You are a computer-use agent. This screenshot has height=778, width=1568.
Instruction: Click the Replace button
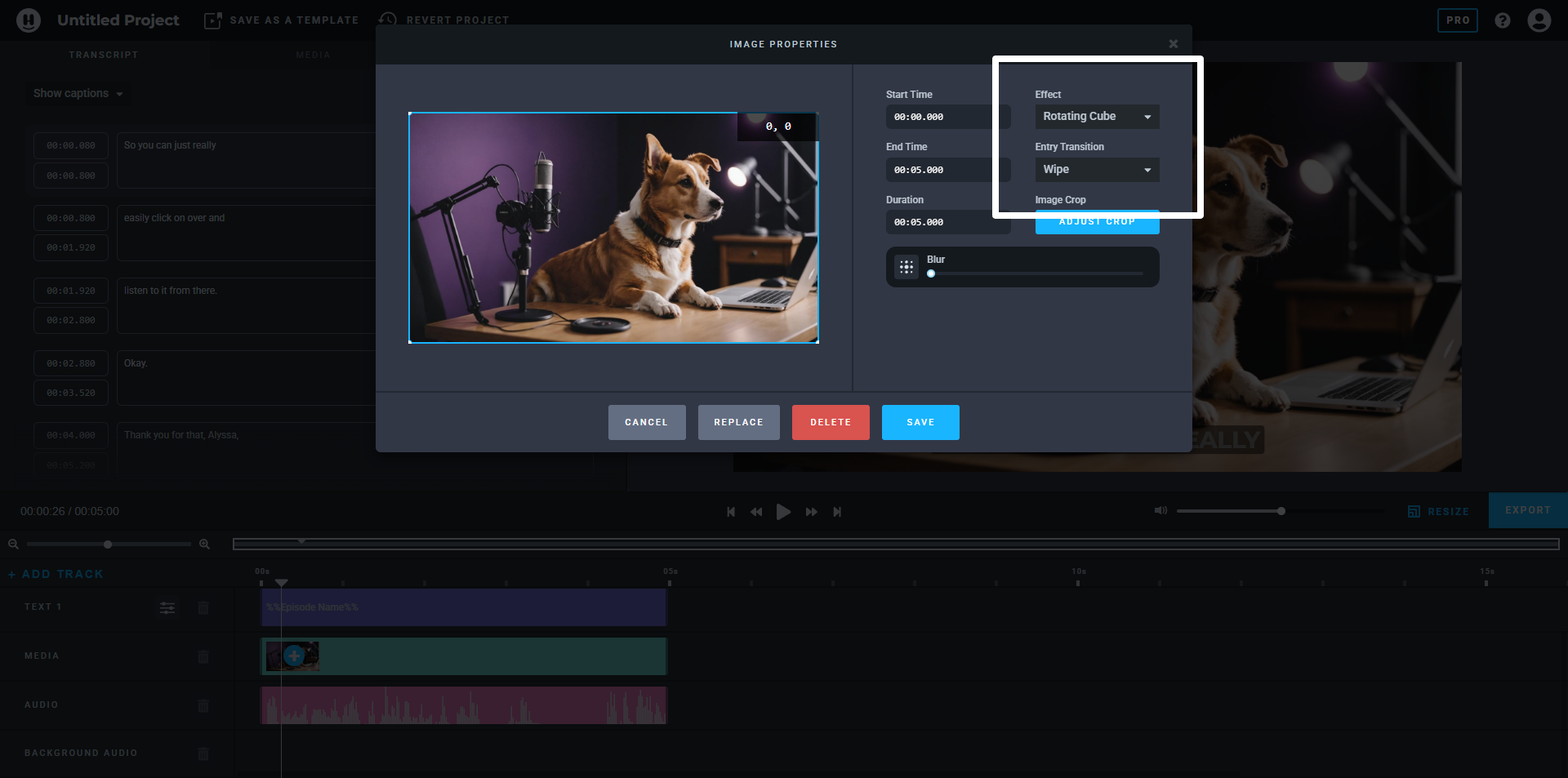click(x=738, y=422)
